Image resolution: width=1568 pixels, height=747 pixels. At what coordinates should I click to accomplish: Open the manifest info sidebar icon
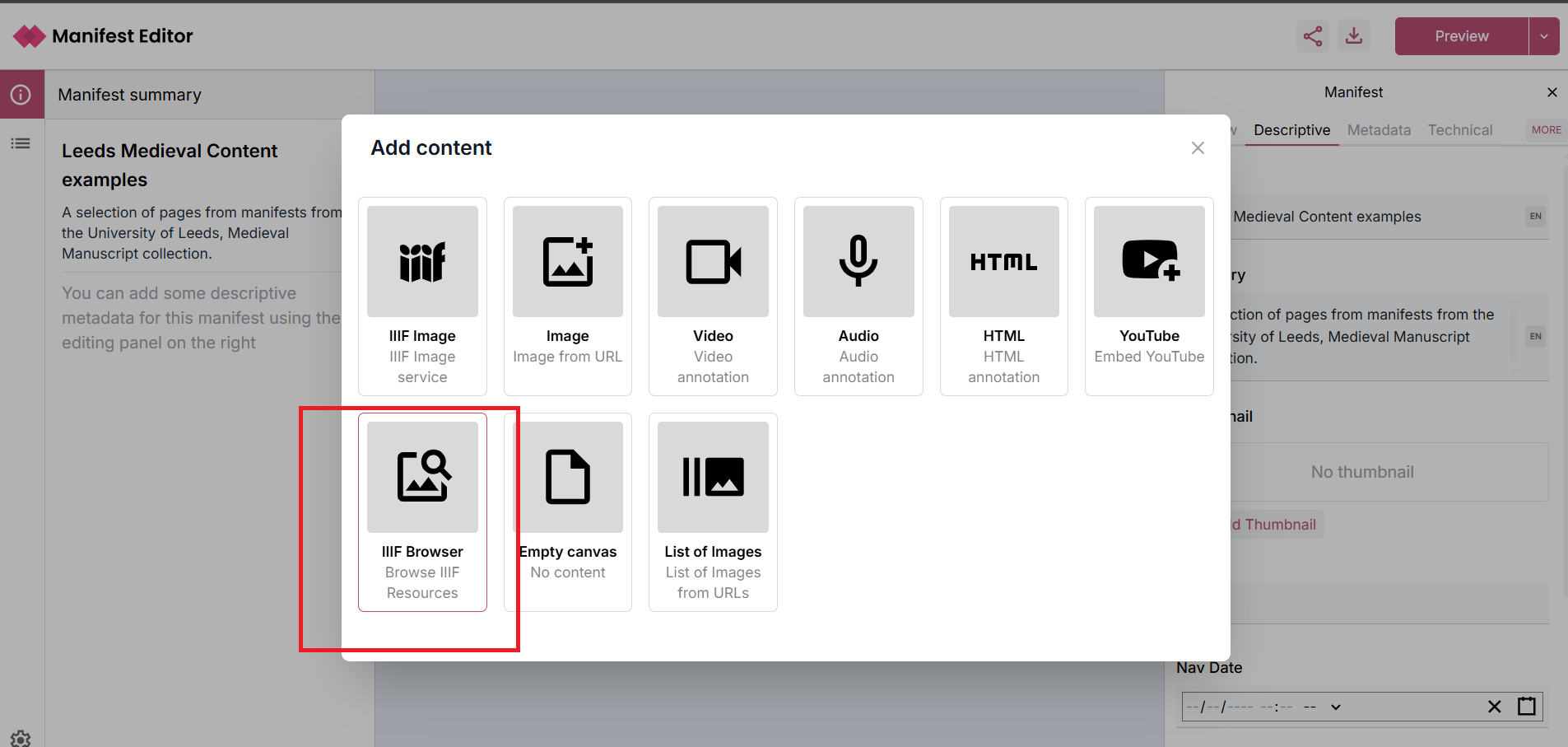pos(21,95)
